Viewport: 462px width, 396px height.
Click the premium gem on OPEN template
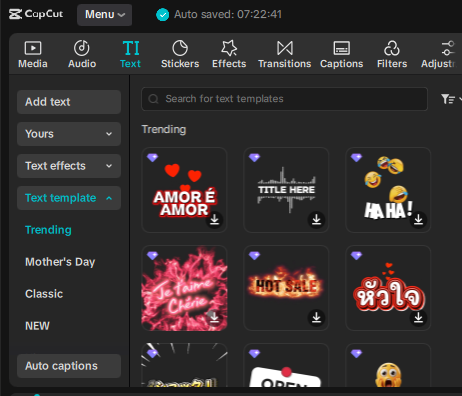(x=255, y=354)
